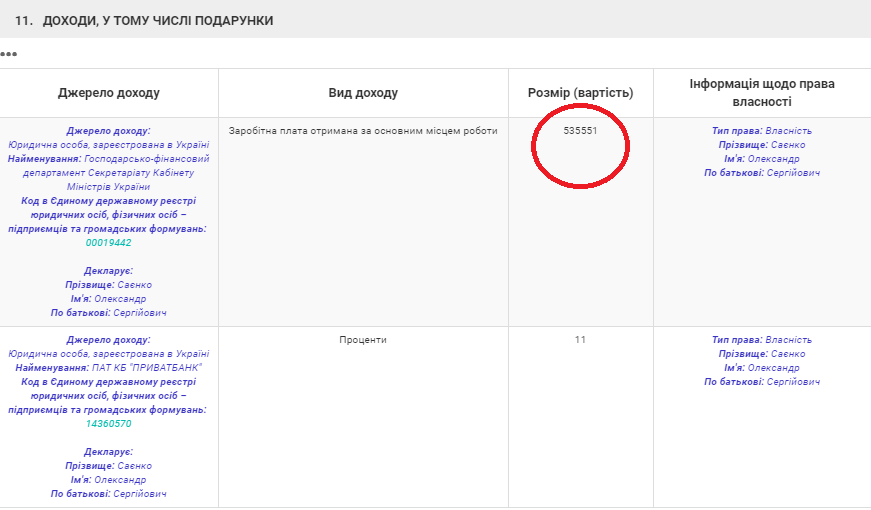871x510 pixels.
Task: Select the 'Проценти' income type cell
Action: click(x=363, y=340)
